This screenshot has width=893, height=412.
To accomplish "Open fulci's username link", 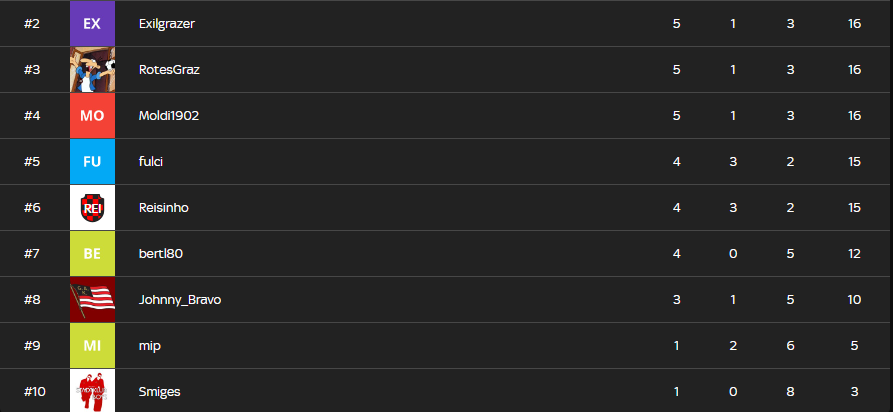I will [x=152, y=161].
